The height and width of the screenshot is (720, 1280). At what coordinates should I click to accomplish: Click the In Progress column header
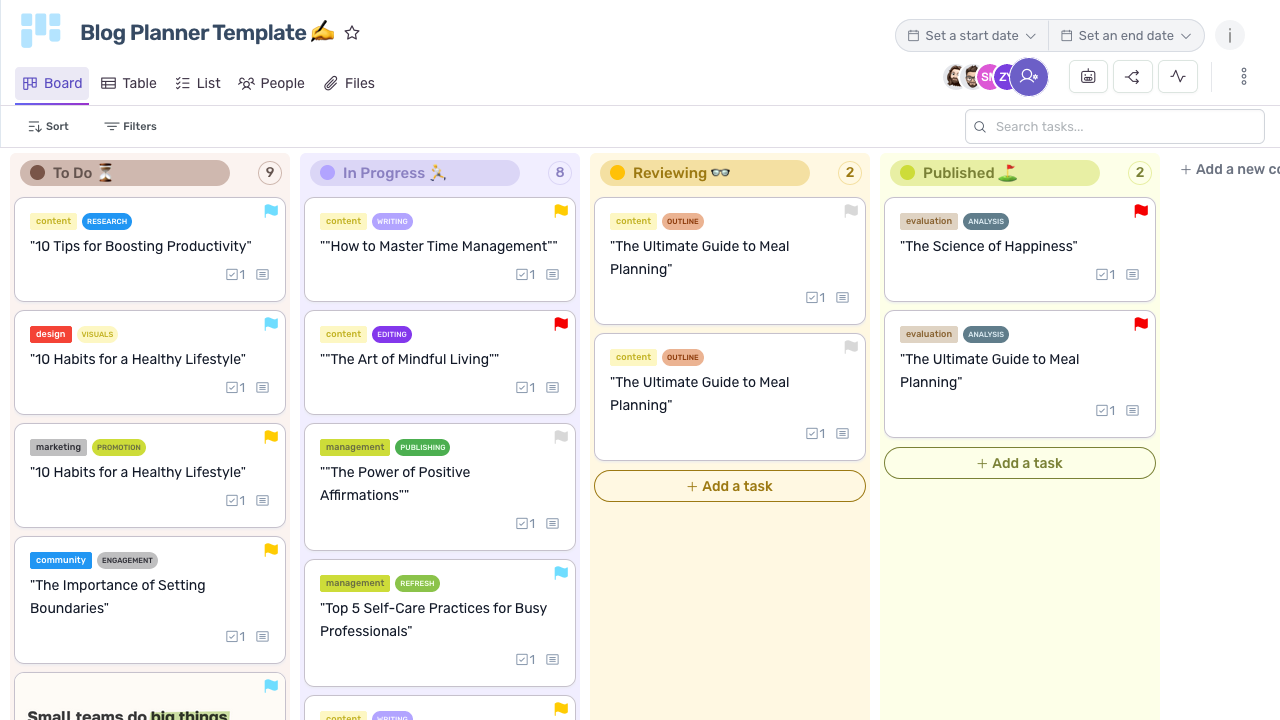[415, 173]
